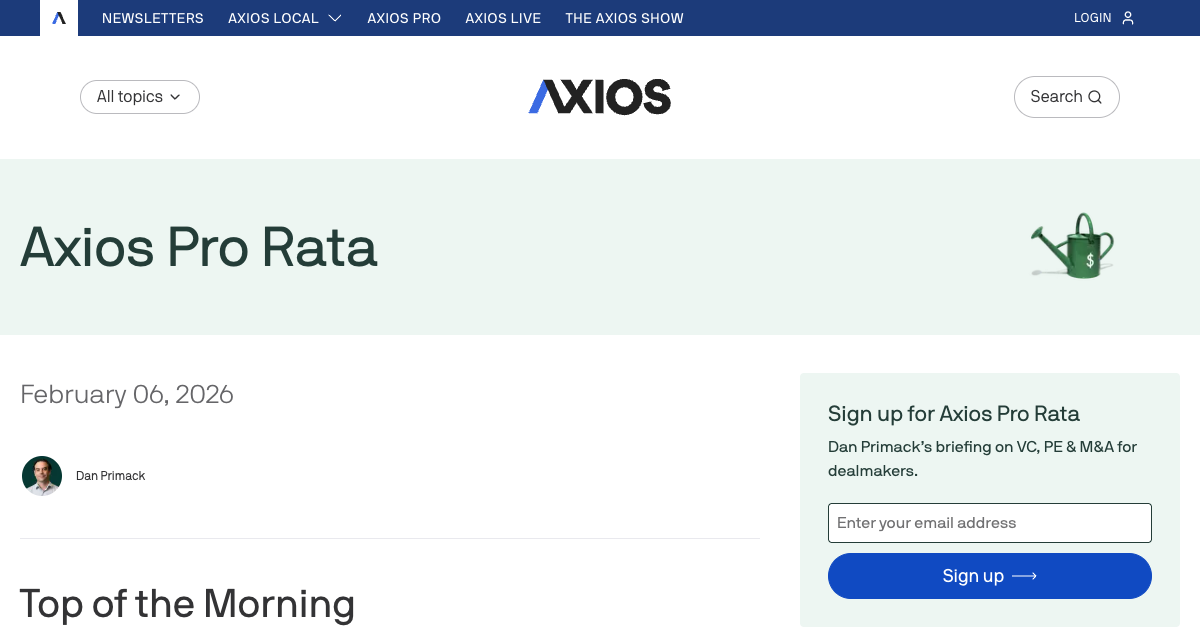Click the Dan Primack byline link
This screenshot has height=630, width=1200.
(110, 475)
